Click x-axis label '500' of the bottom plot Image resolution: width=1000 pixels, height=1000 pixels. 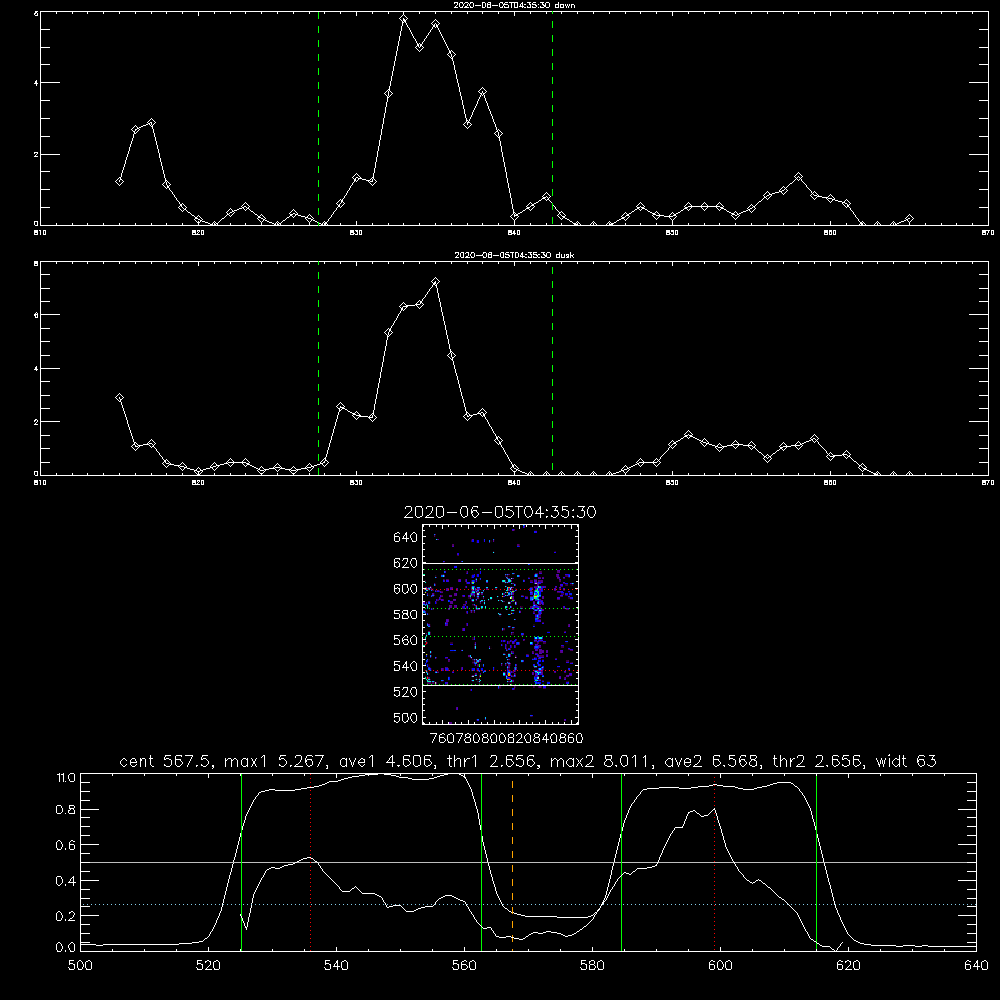pyautogui.click(x=80, y=965)
